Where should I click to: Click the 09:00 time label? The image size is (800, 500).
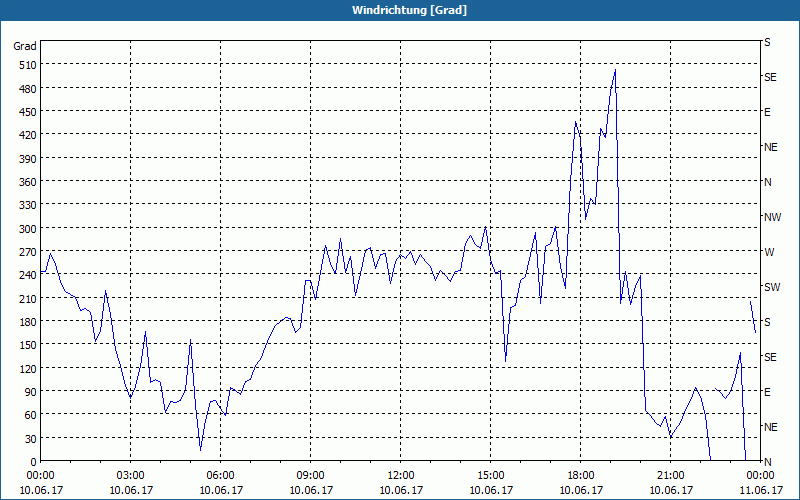click(310, 476)
